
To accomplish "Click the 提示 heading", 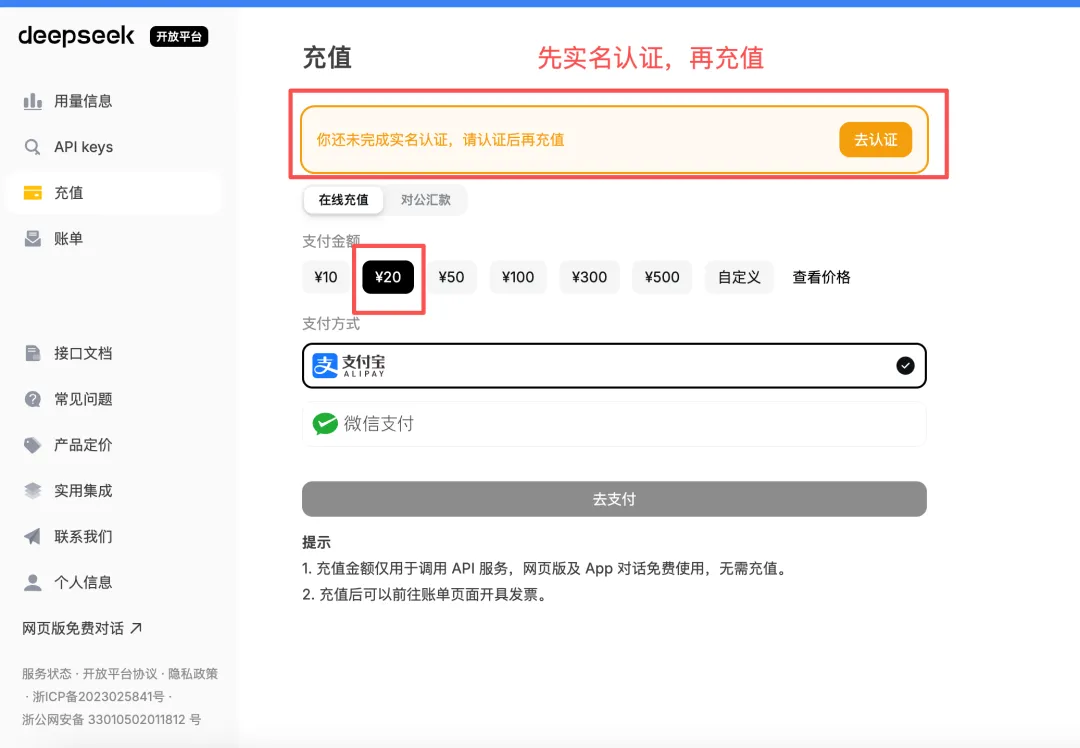I will [x=317, y=543].
